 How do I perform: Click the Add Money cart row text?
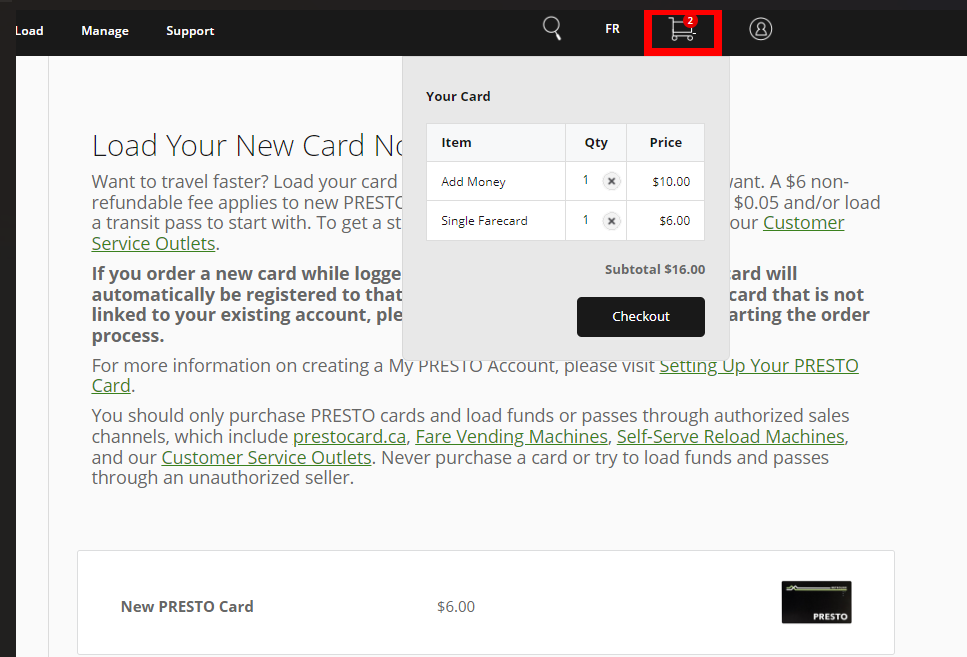pyautogui.click(x=473, y=181)
